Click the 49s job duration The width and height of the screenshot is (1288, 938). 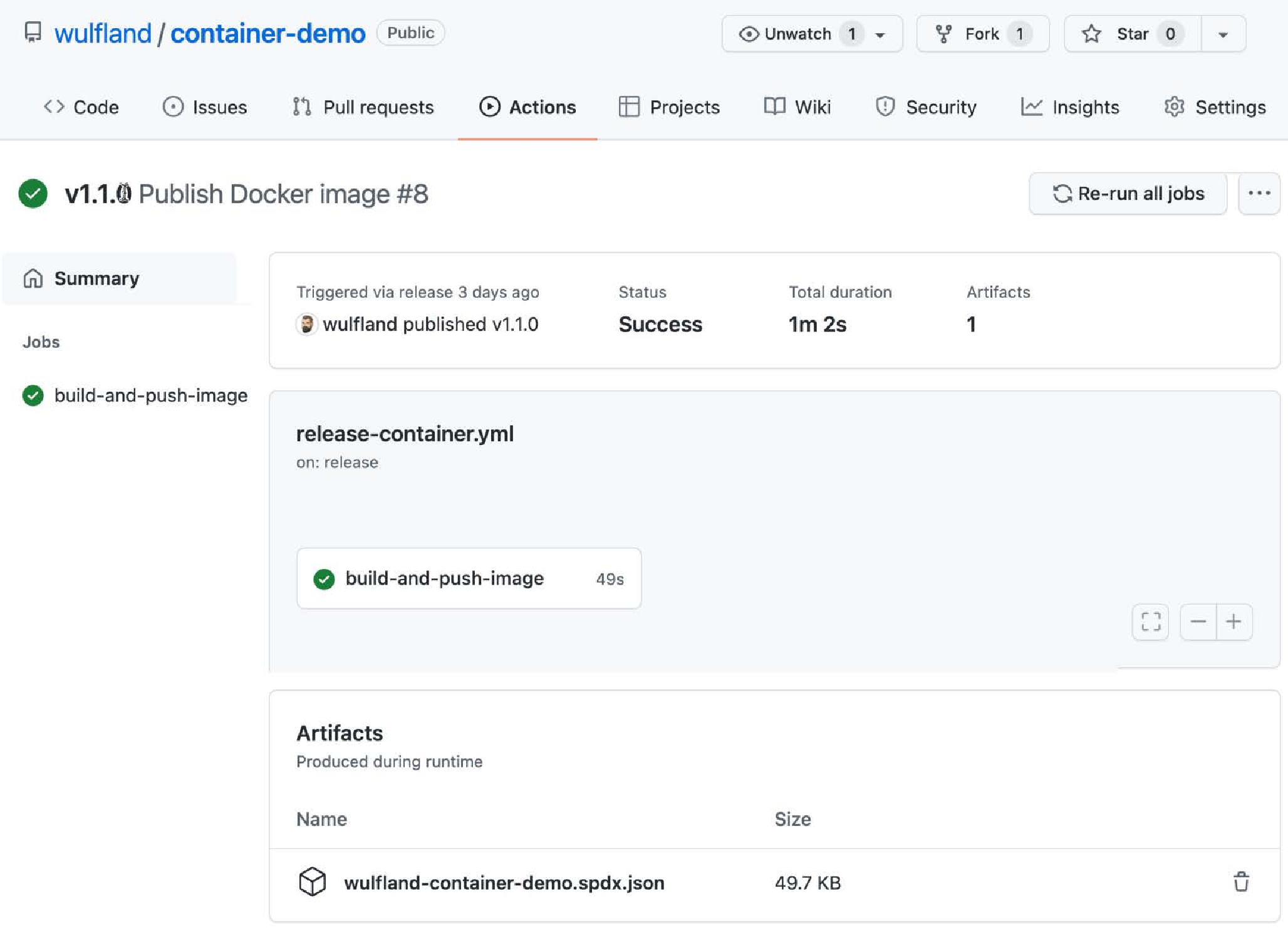610,579
